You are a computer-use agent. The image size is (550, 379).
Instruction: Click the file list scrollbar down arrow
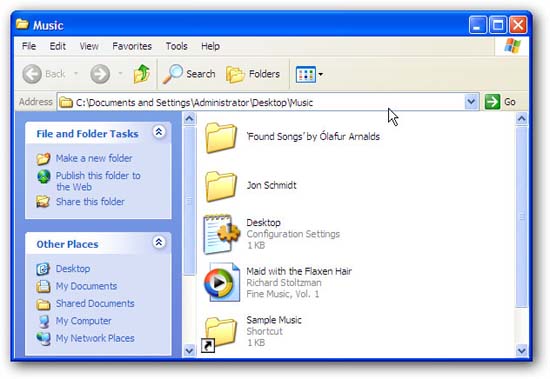click(x=522, y=350)
